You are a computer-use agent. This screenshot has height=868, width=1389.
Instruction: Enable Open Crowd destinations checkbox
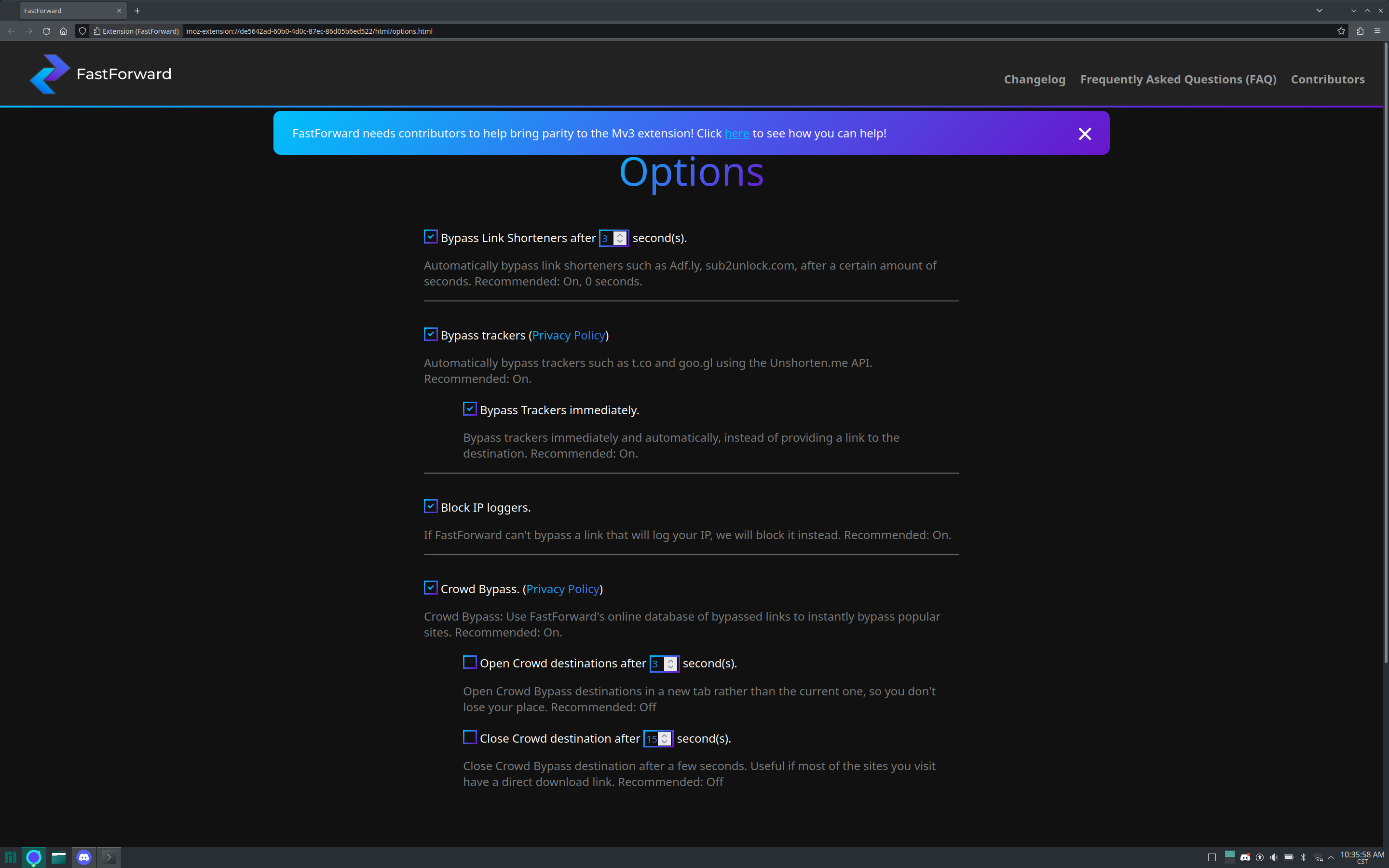pos(469,662)
